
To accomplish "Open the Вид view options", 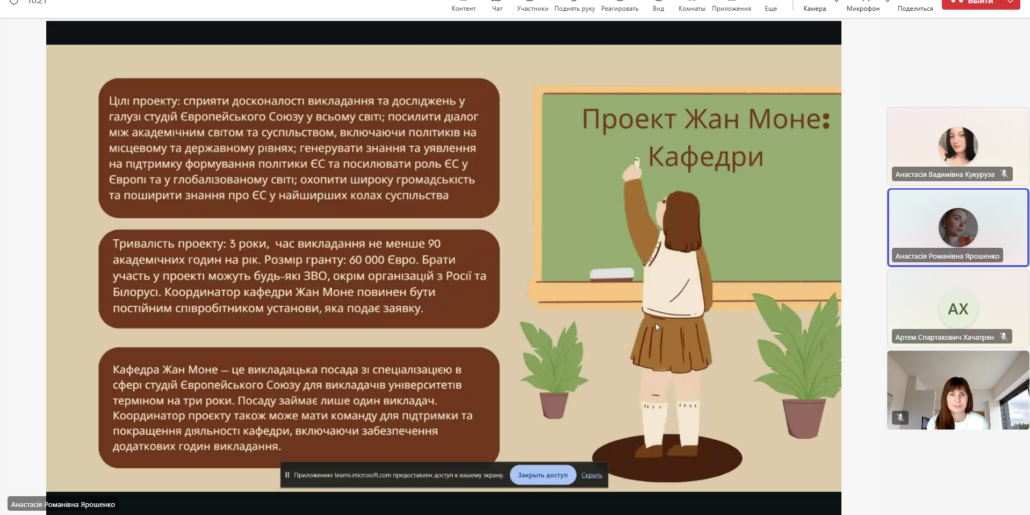I will point(658,6).
